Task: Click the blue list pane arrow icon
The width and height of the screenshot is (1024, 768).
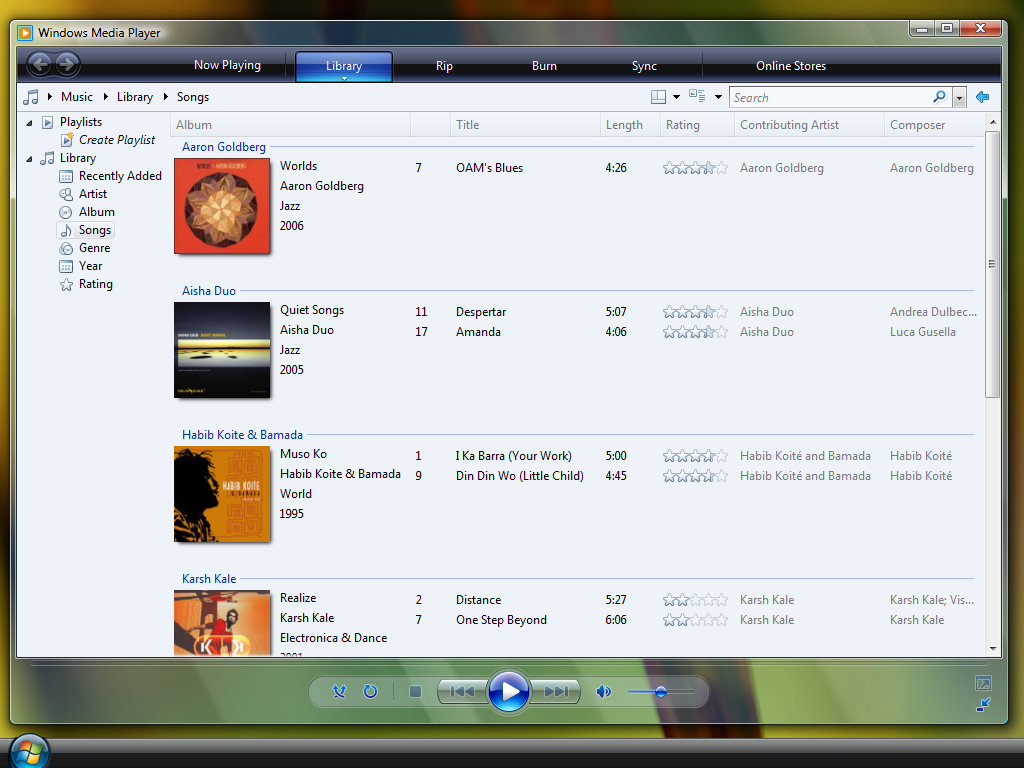Action: pos(982,97)
